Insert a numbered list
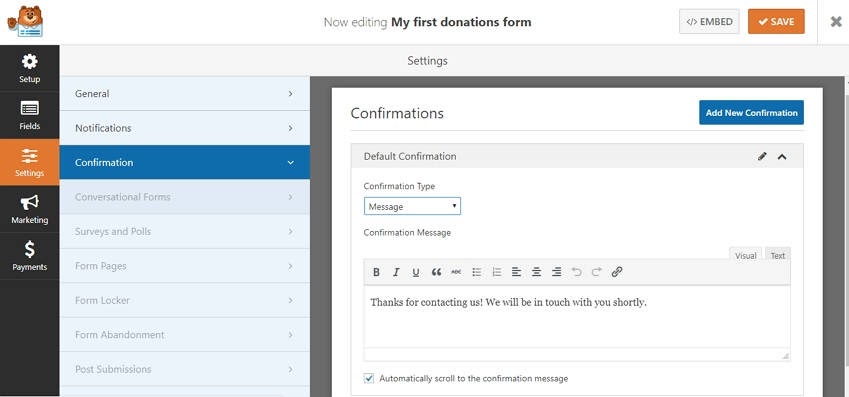The width and height of the screenshot is (849, 397). pyautogui.click(x=497, y=272)
